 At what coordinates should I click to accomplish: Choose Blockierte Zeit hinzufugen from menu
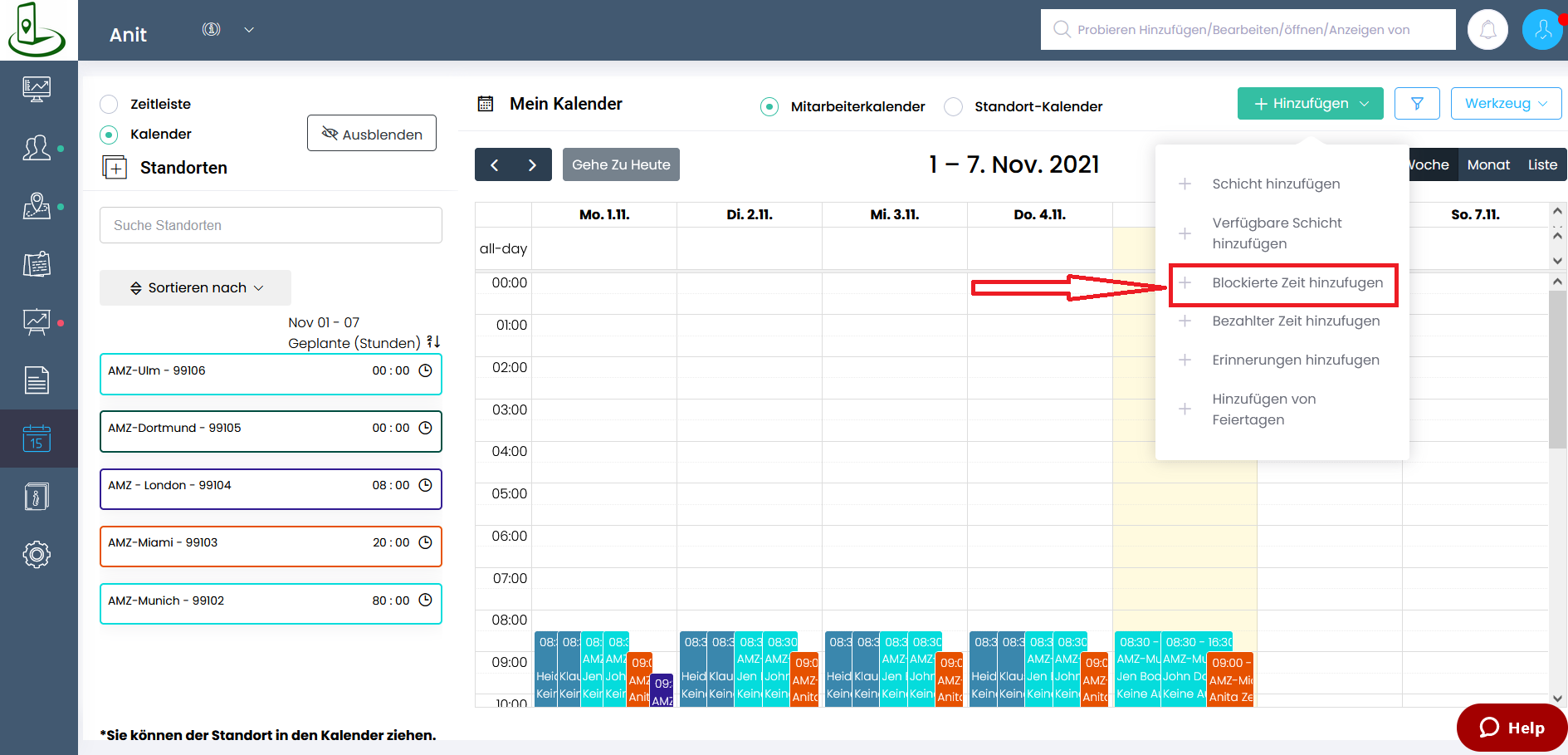tap(1297, 283)
